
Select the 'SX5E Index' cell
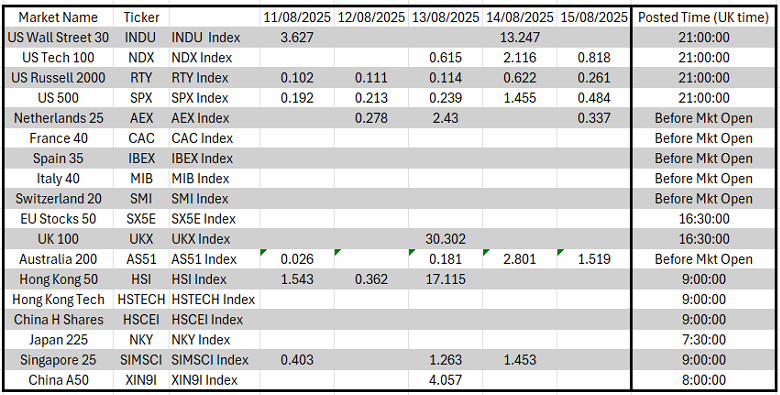tap(214, 219)
